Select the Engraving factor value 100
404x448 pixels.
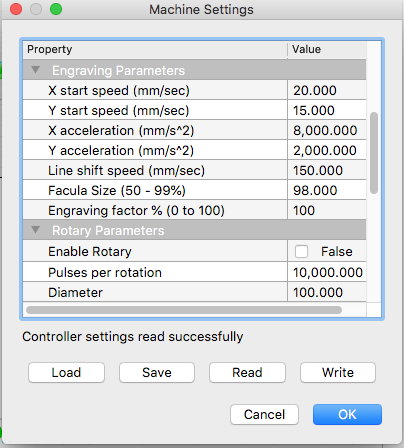327,210
